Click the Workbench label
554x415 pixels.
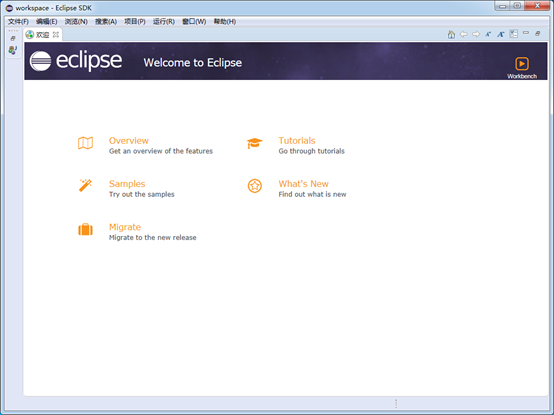[x=522, y=76]
